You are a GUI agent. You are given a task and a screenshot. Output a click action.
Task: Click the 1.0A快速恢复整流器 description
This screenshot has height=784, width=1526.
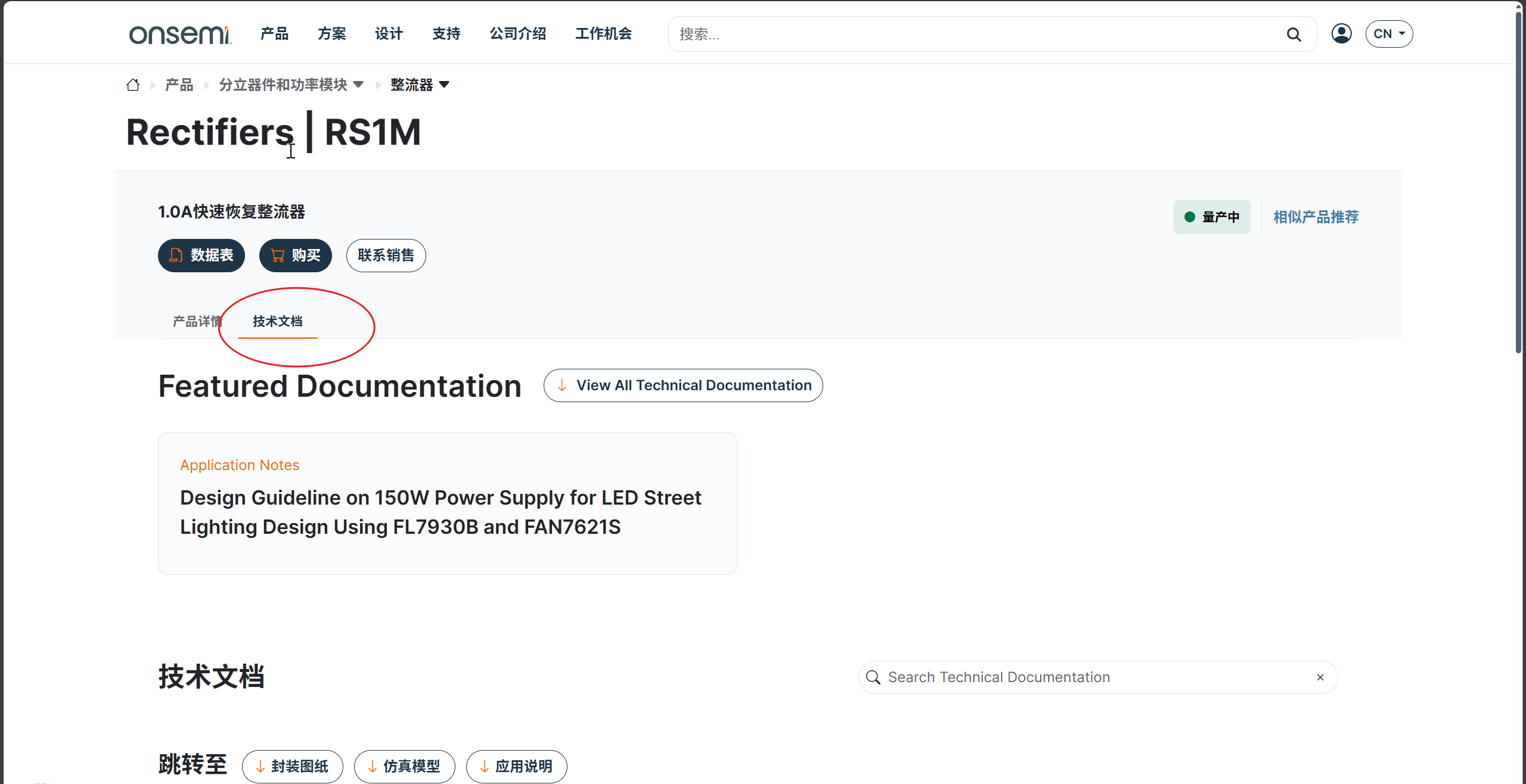click(231, 212)
